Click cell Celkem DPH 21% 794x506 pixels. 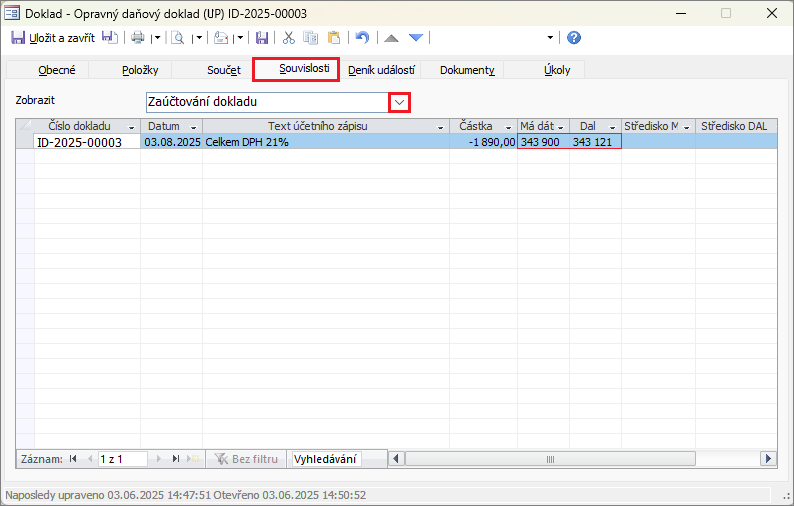click(x=326, y=142)
